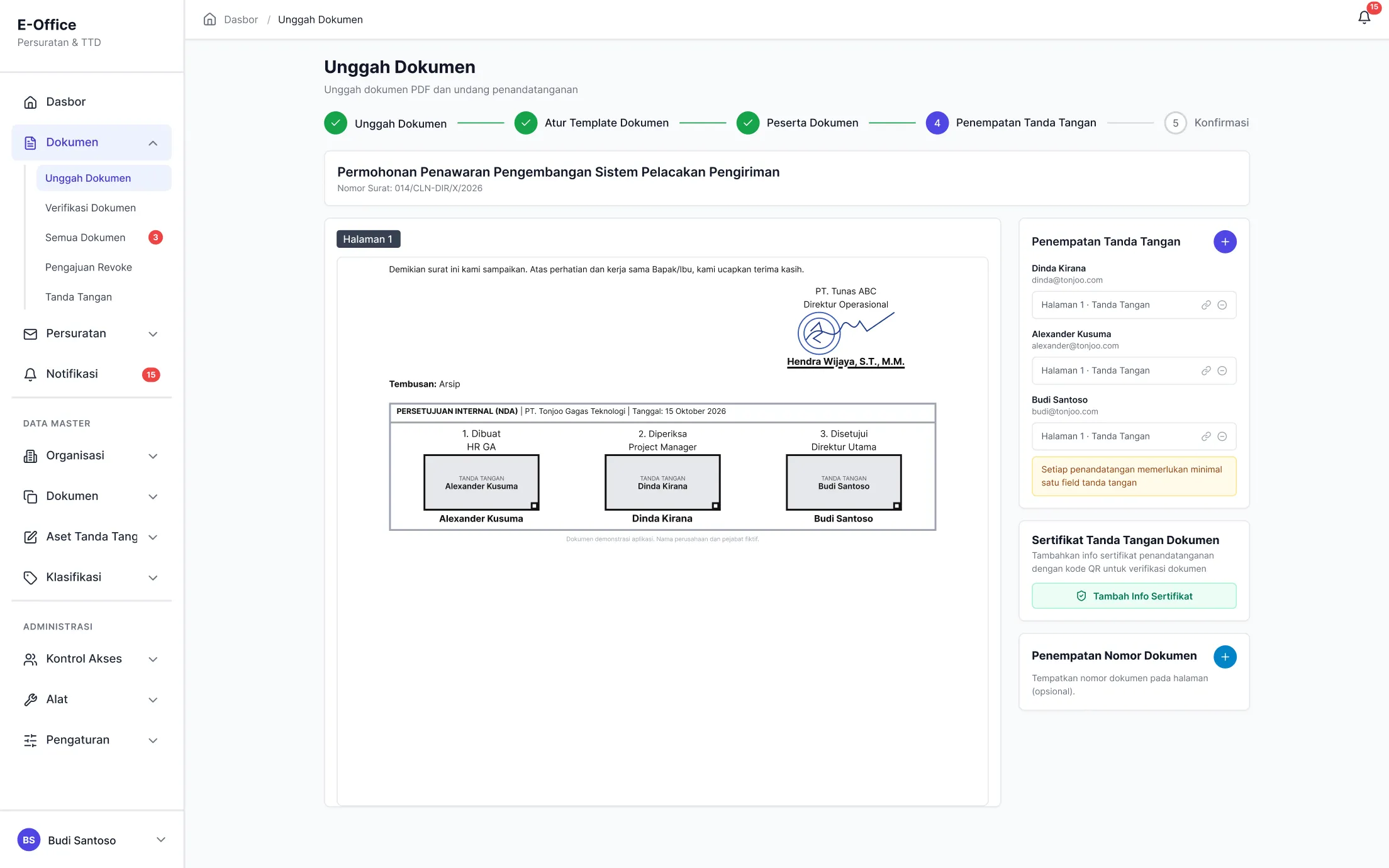Click the home icon in the breadcrumb
Image resolution: width=1389 pixels, height=868 pixels.
[x=209, y=19]
